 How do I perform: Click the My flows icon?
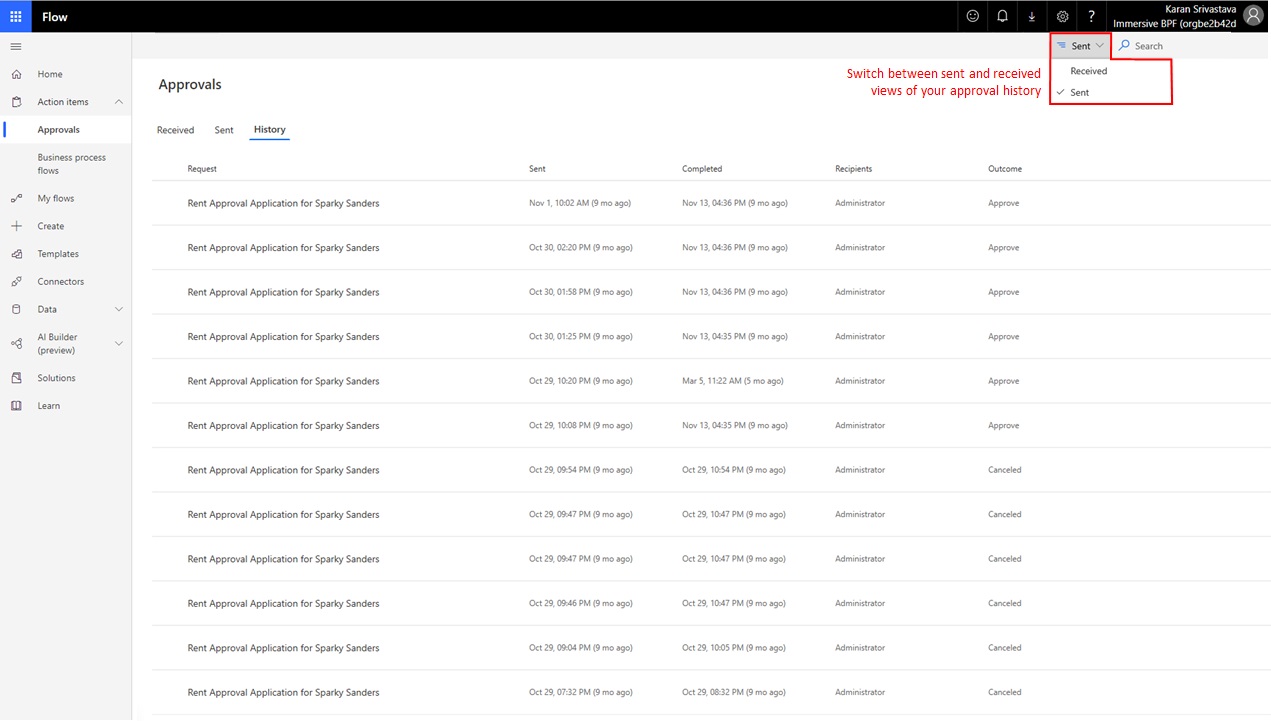tap(16, 198)
